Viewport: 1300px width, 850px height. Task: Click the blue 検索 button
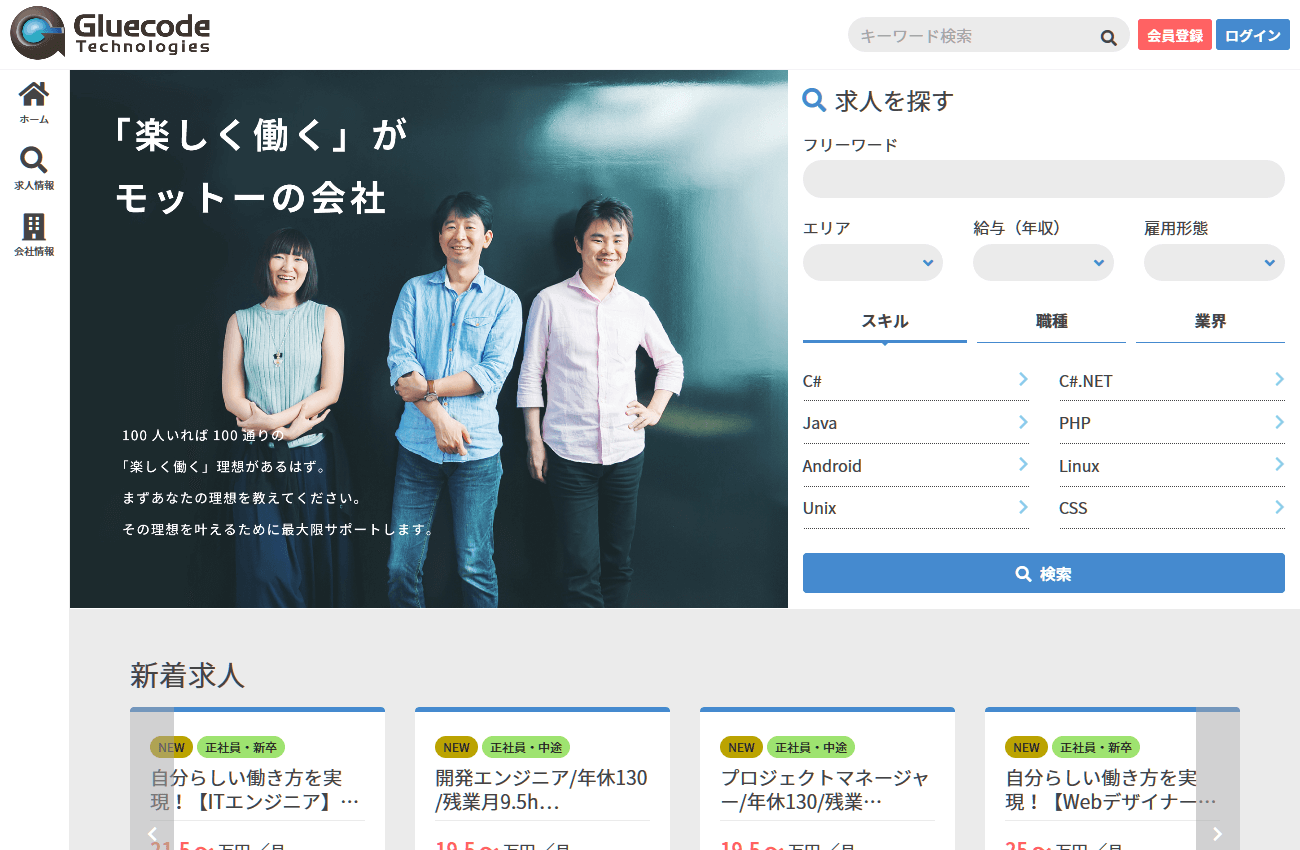coord(1044,573)
